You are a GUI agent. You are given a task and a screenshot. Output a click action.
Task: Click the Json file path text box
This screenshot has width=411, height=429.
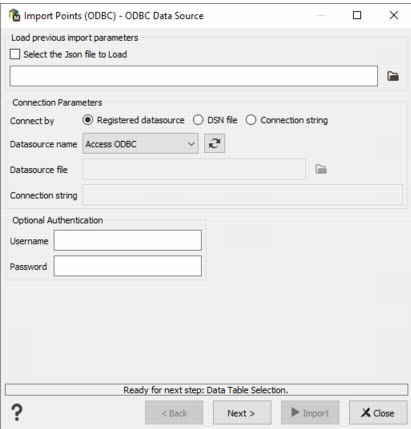pos(194,76)
